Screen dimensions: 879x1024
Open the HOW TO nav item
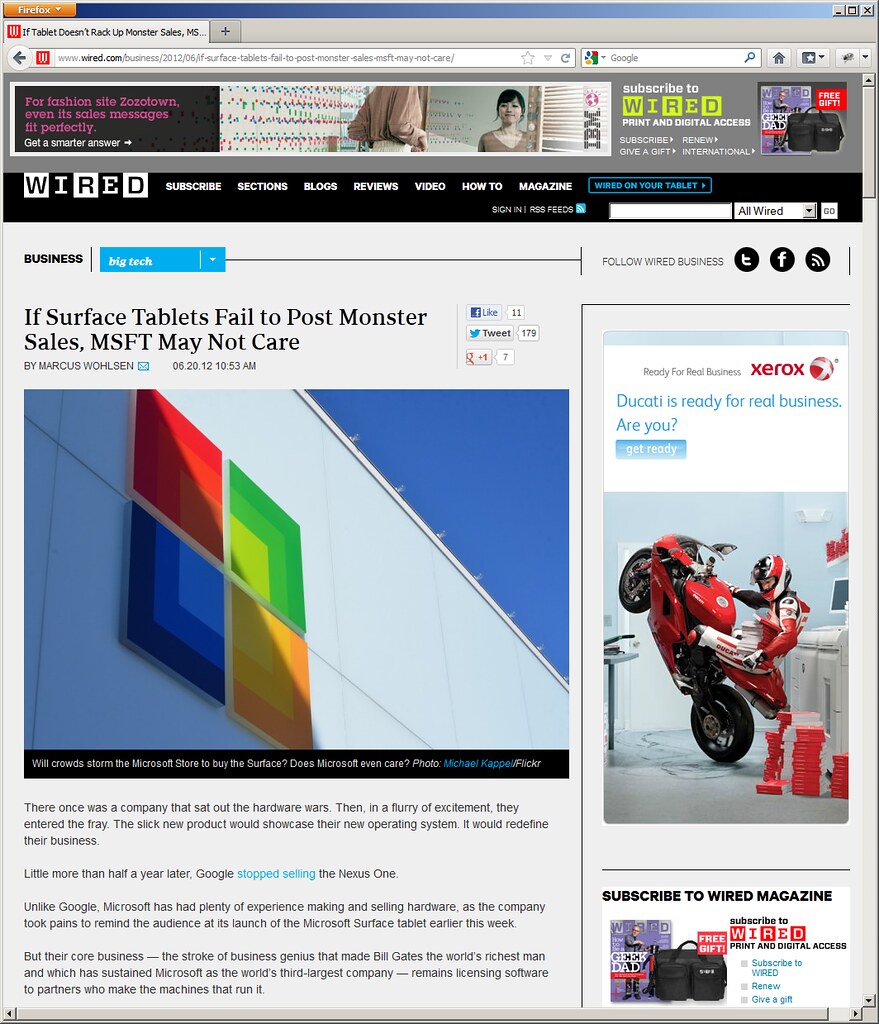click(482, 186)
